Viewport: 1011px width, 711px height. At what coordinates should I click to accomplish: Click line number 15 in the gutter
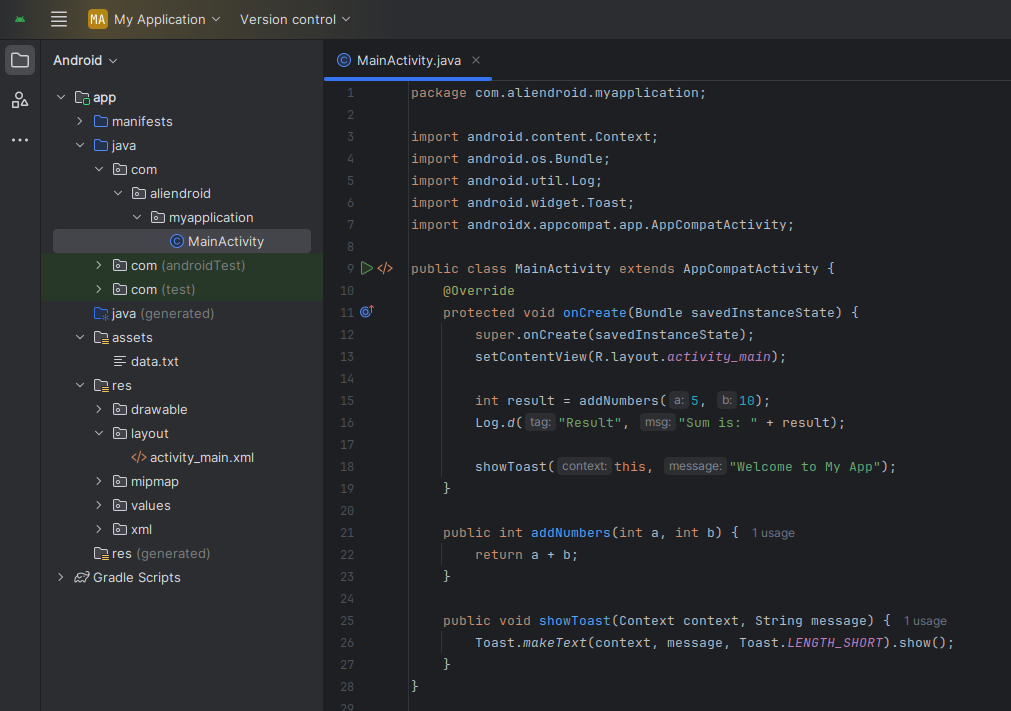[x=347, y=401]
